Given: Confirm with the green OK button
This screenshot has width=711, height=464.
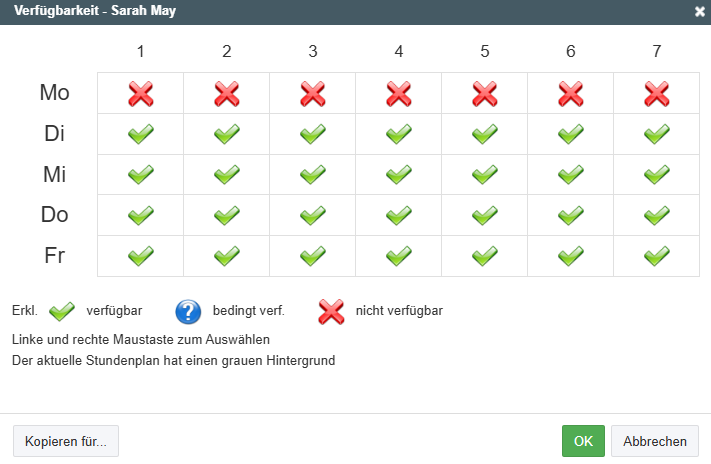Looking at the screenshot, I should click(x=583, y=441).
